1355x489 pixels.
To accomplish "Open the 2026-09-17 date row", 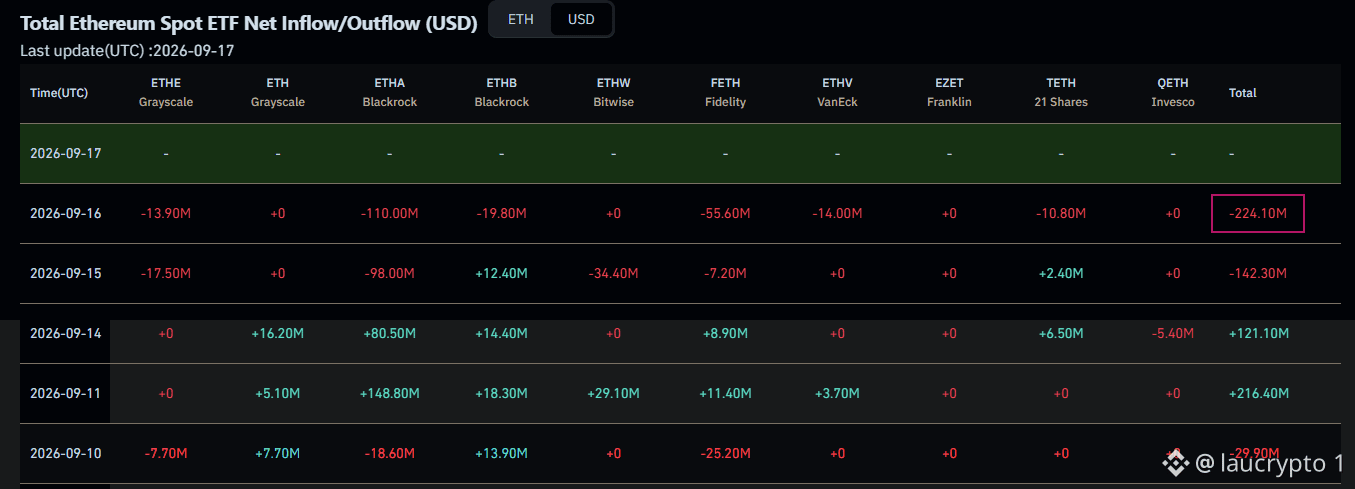I will (x=680, y=154).
